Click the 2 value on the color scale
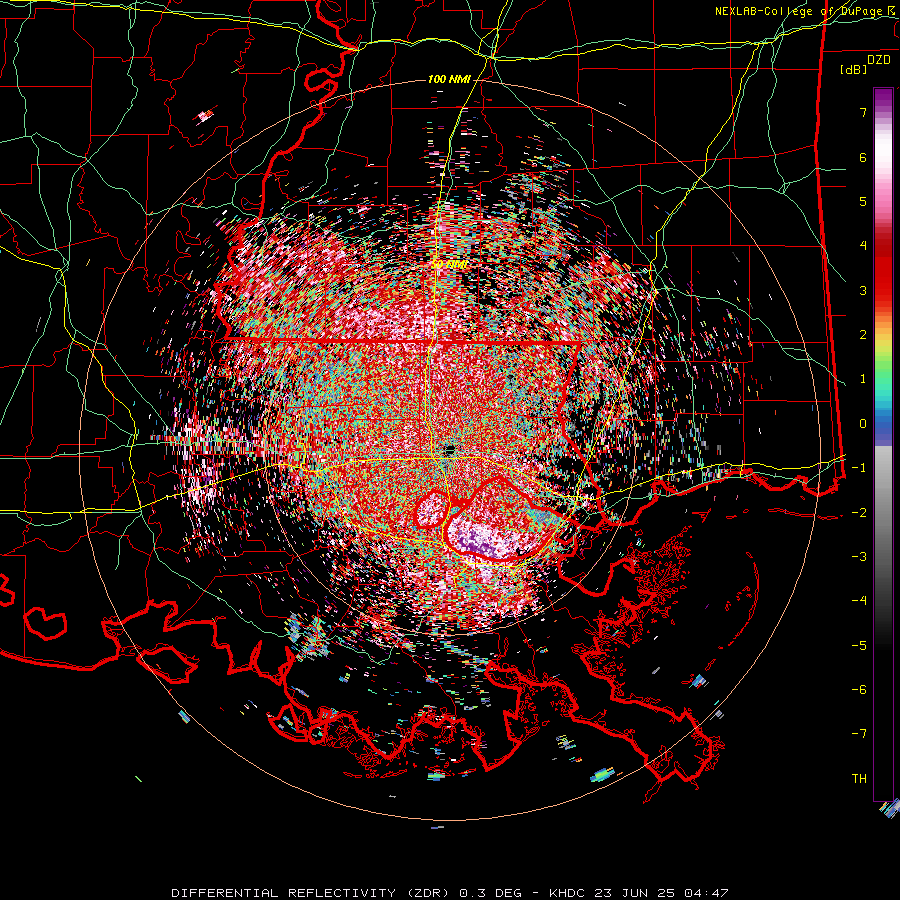The image size is (900, 900). (x=863, y=335)
